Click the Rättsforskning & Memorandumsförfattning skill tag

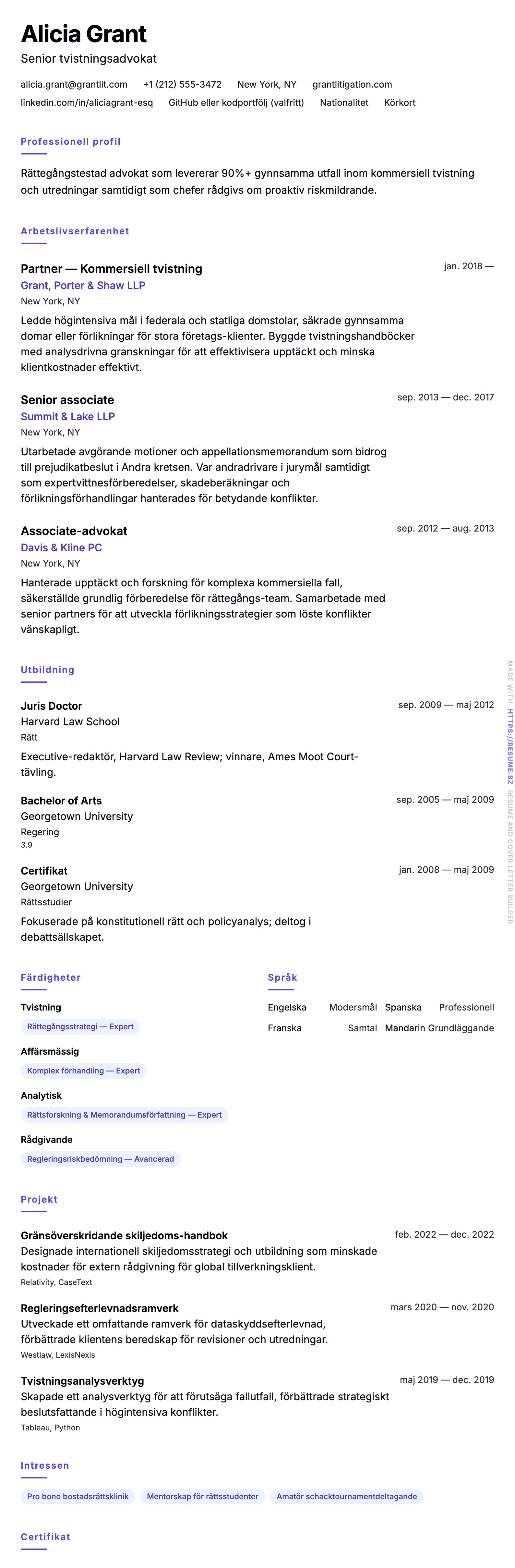click(x=124, y=1115)
